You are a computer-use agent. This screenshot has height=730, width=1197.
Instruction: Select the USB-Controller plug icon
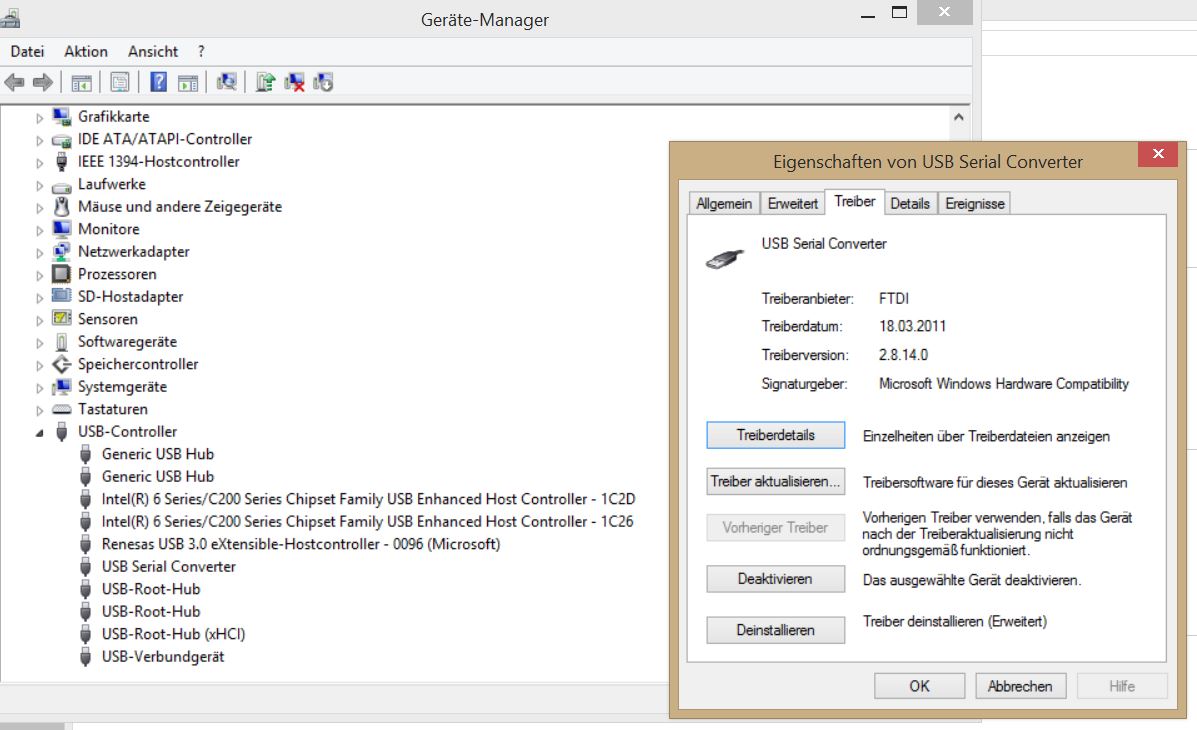[x=62, y=431]
